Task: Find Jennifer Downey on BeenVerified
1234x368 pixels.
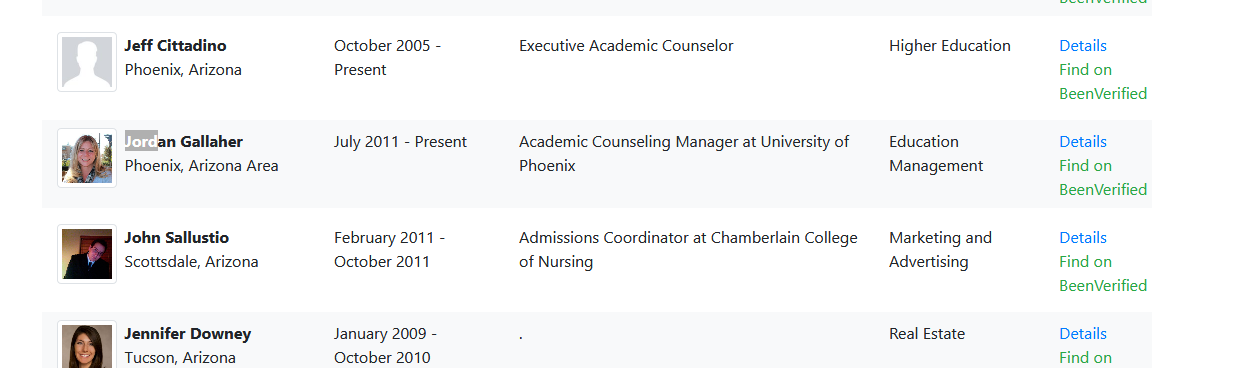Action: 1086,358
